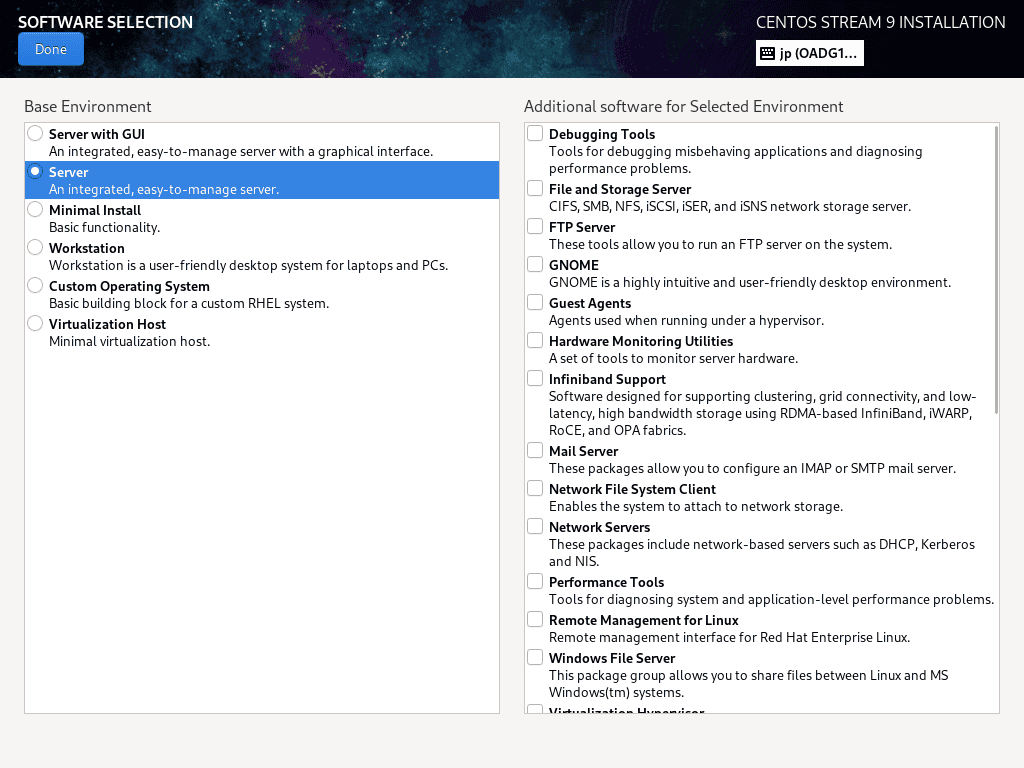Select the Virtualization Host radio button
This screenshot has height=768, width=1024.
pyautogui.click(x=35, y=323)
